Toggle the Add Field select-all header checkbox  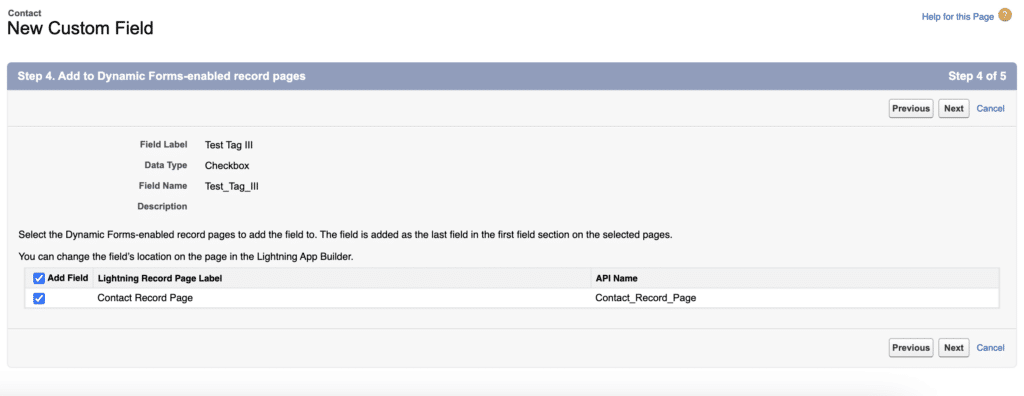(x=39, y=278)
